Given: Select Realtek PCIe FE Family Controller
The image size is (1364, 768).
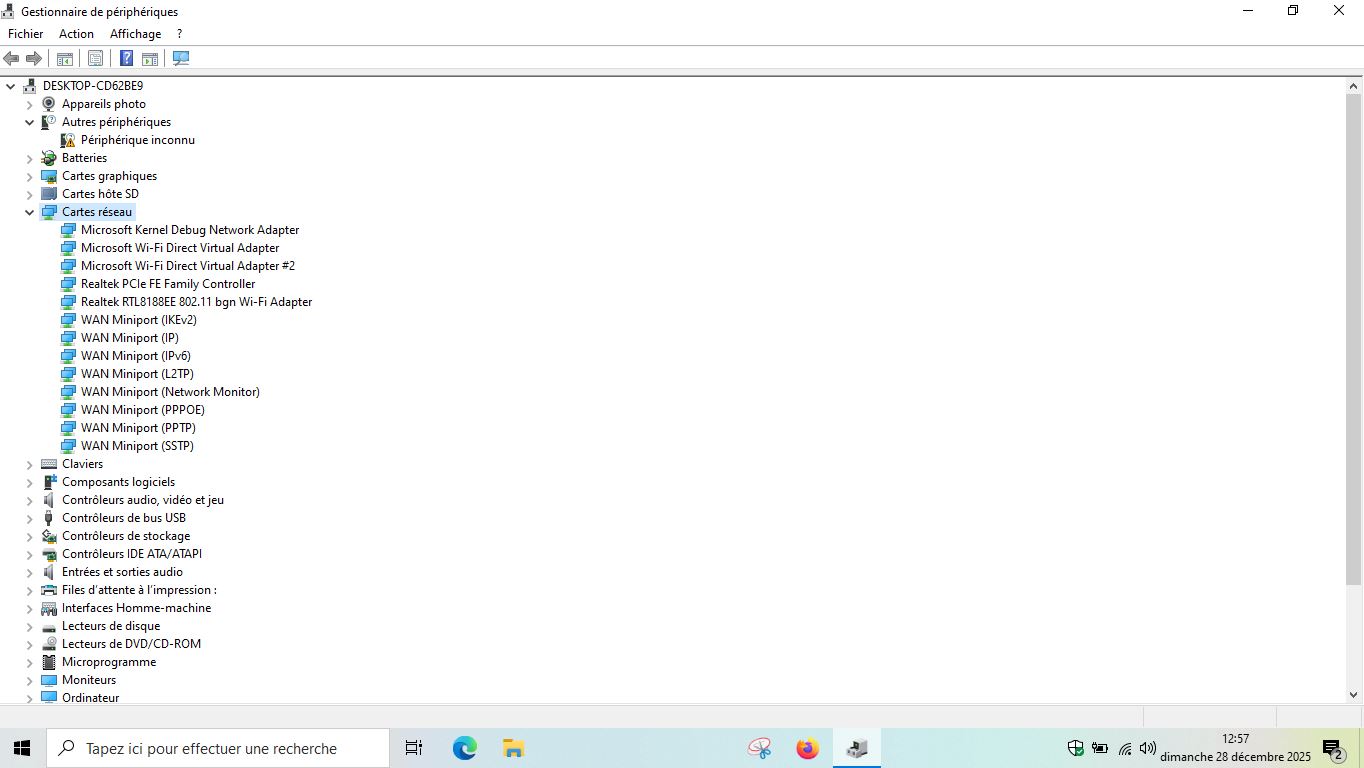Looking at the screenshot, I should (x=167, y=284).
